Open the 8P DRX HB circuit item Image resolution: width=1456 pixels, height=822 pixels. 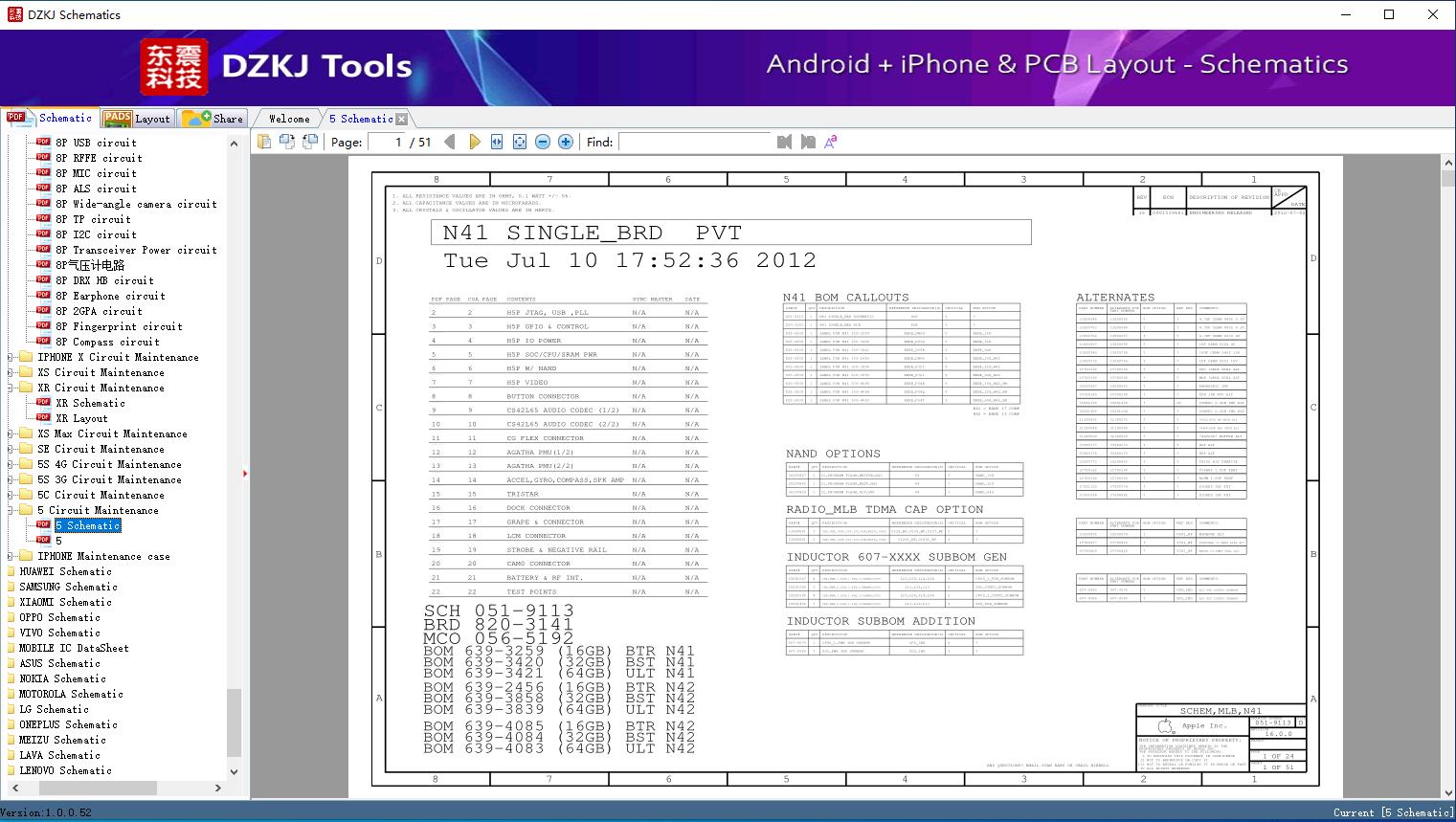coord(104,280)
